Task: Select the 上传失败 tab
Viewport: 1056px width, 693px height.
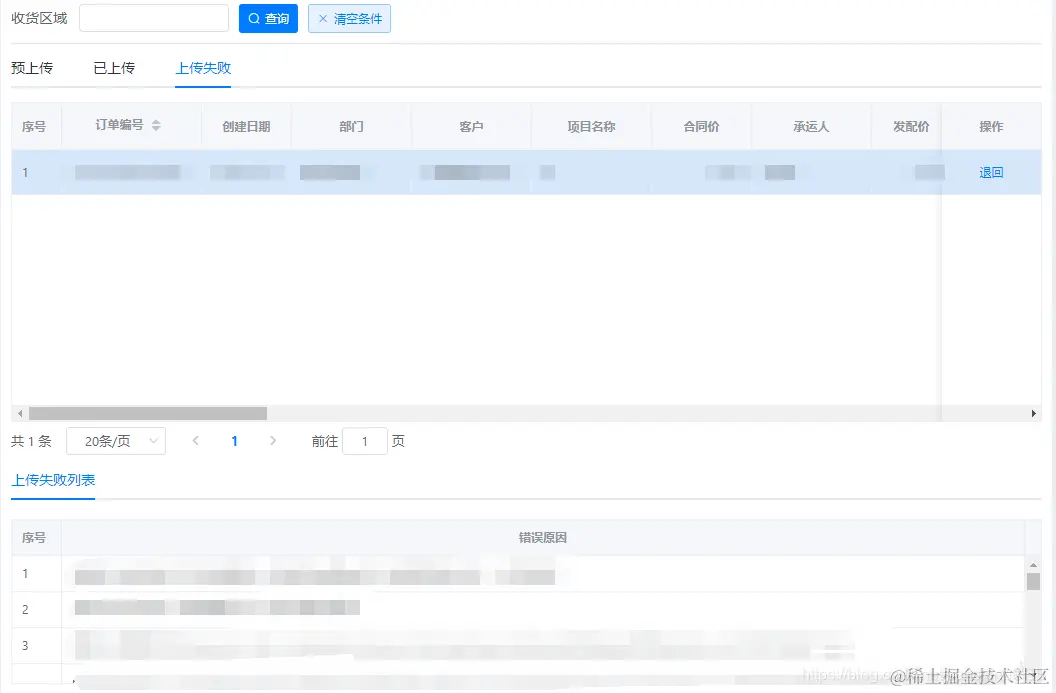Action: click(203, 68)
